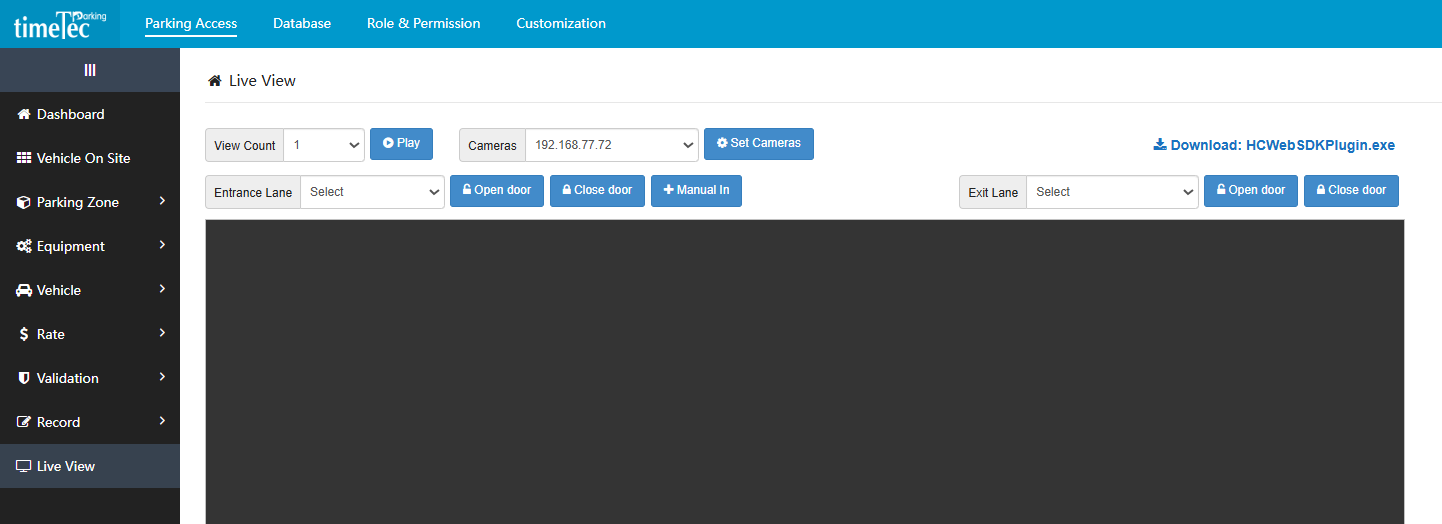This screenshot has width=1442, height=524.
Task: Click the TimeTec Parking logo
Action: tap(60, 24)
